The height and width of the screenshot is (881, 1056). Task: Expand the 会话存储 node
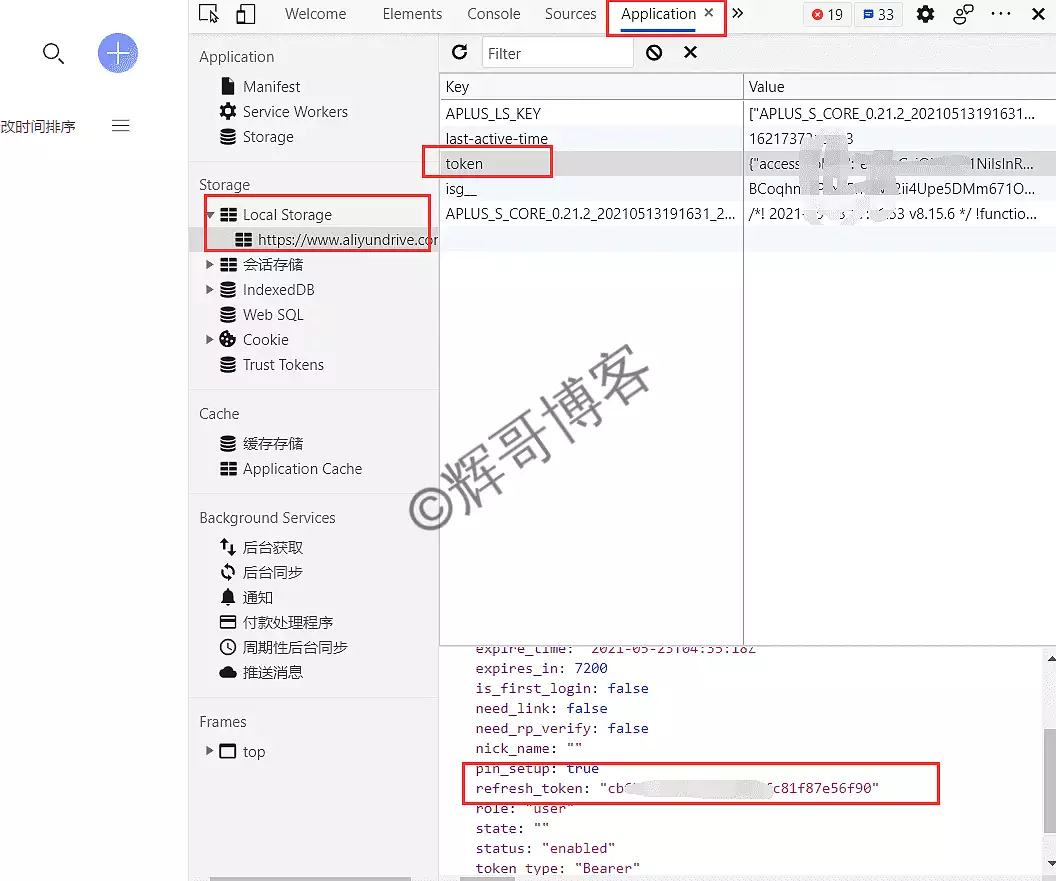209,265
